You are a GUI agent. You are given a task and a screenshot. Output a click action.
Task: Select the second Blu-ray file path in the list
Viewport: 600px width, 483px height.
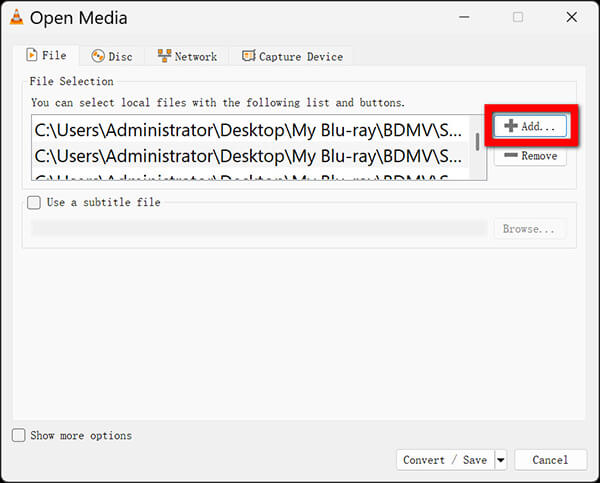249,156
